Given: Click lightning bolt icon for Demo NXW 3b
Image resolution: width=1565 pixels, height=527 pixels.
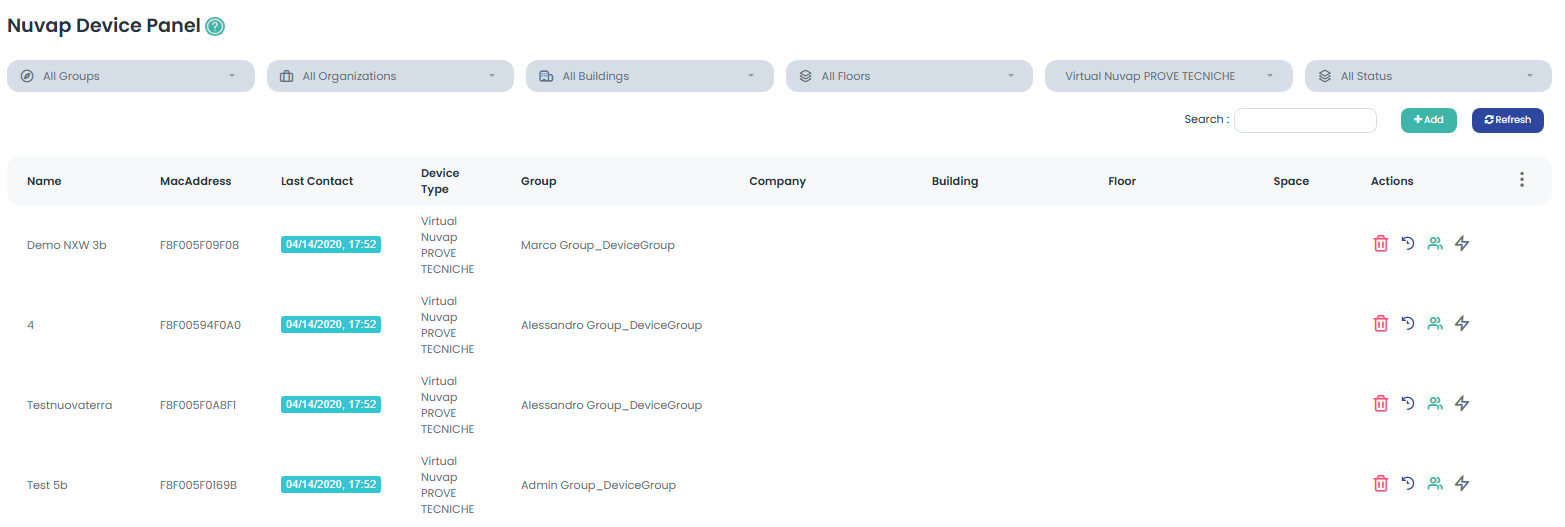Looking at the screenshot, I should 1462,243.
